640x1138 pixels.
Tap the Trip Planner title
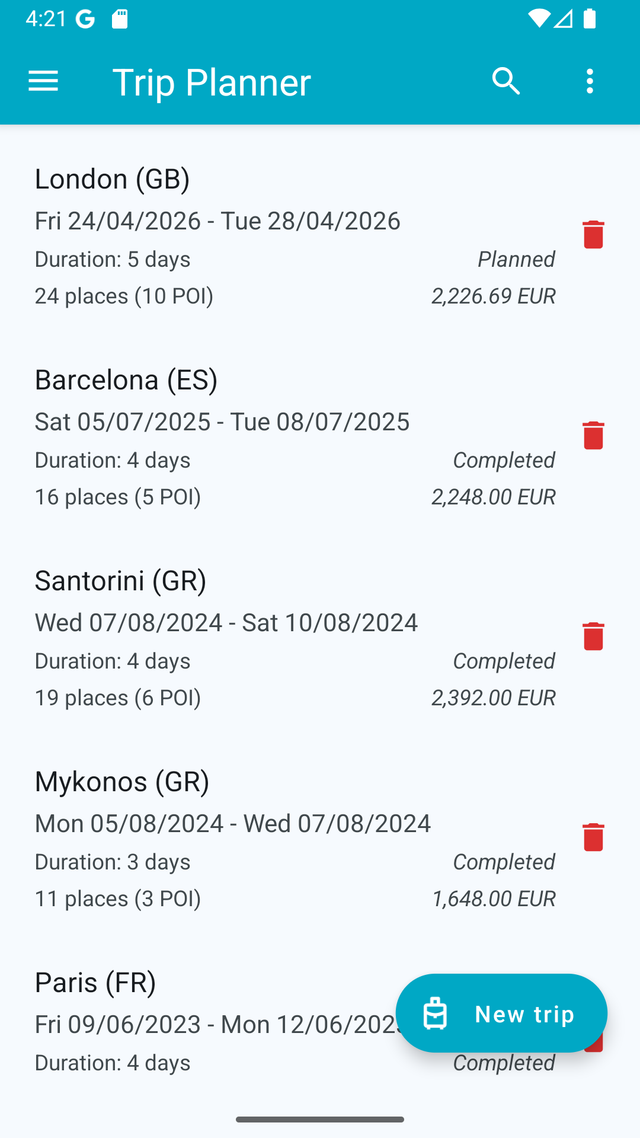(x=211, y=81)
